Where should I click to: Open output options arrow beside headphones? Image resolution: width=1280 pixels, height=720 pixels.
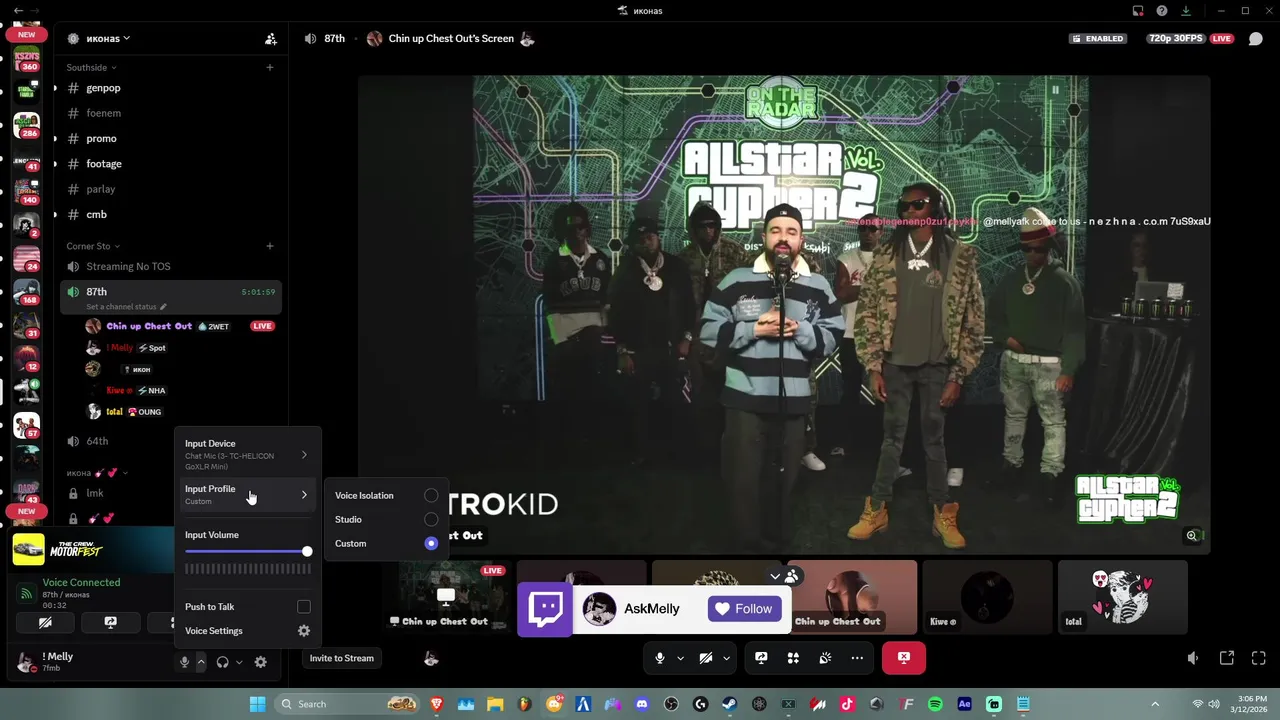click(x=239, y=662)
